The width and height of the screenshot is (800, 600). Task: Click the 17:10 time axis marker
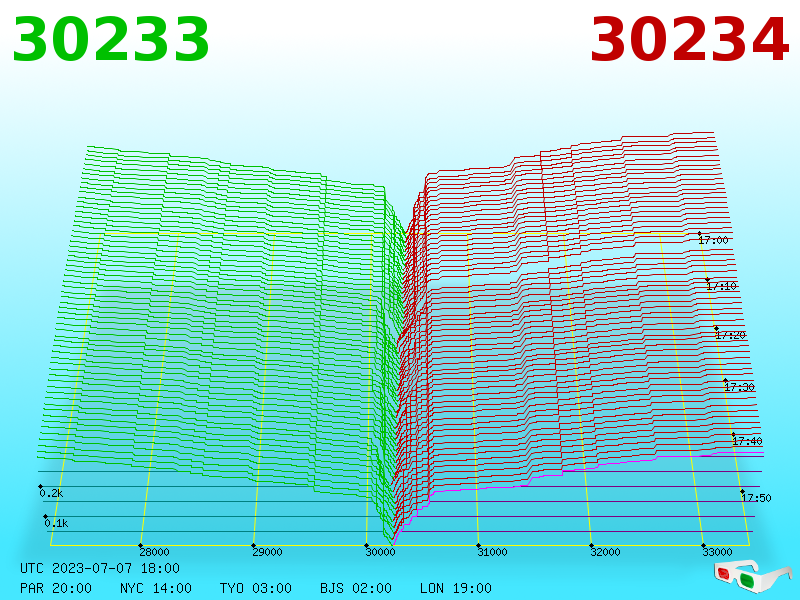click(721, 286)
